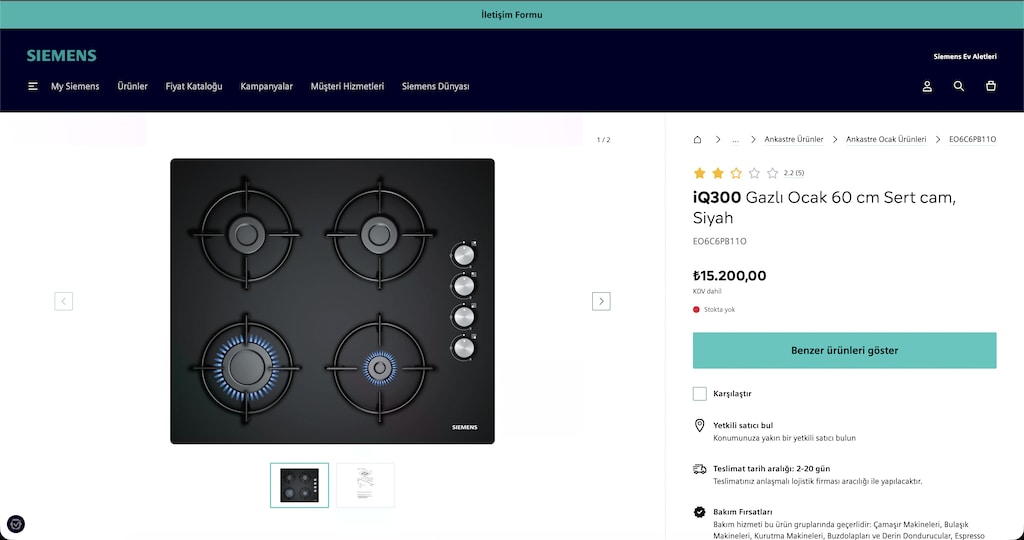Click the Stokta yok status text
The width and height of the screenshot is (1024, 540).
pyautogui.click(x=719, y=310)
